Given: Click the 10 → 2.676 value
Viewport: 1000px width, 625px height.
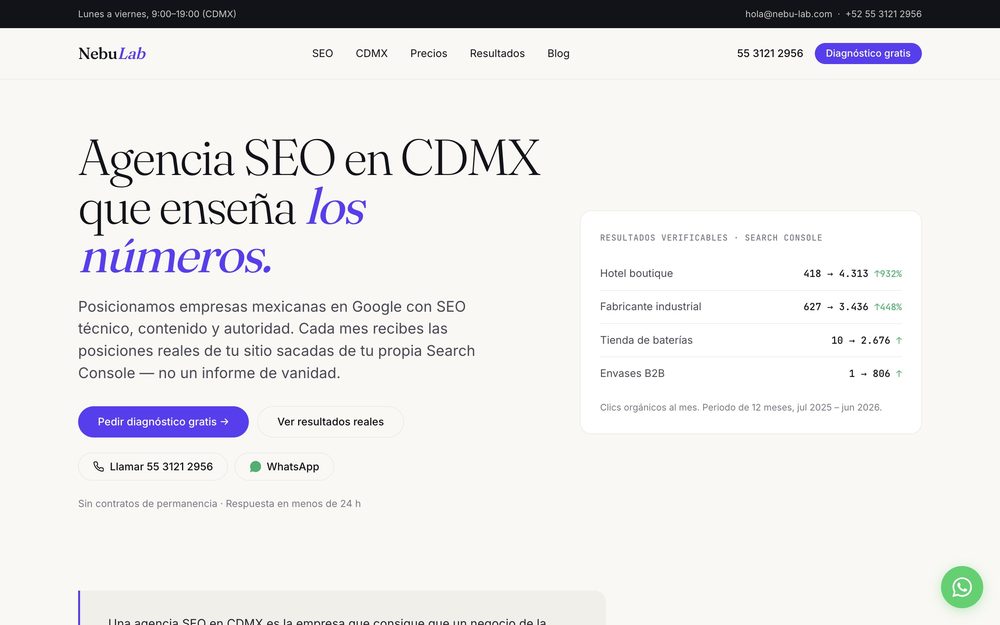Looking at the screenshot, I should pyautogui.click(x=860, y=340).
